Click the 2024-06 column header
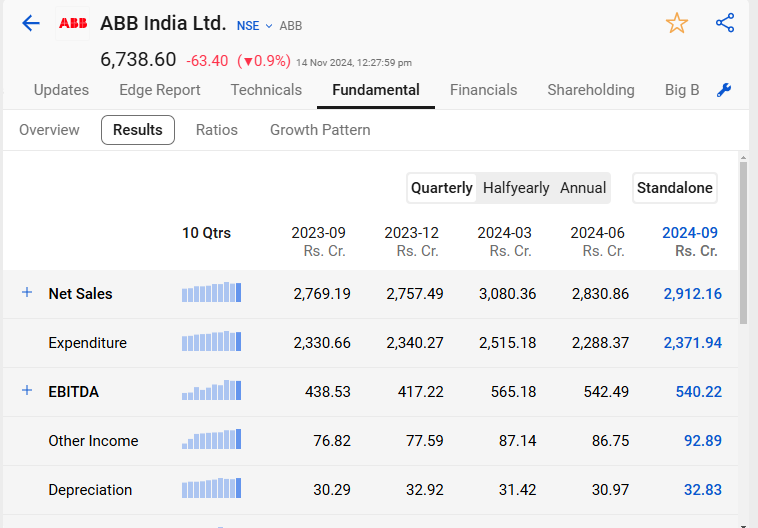Viewport: 758px width, 528px height. click(598, 241)
